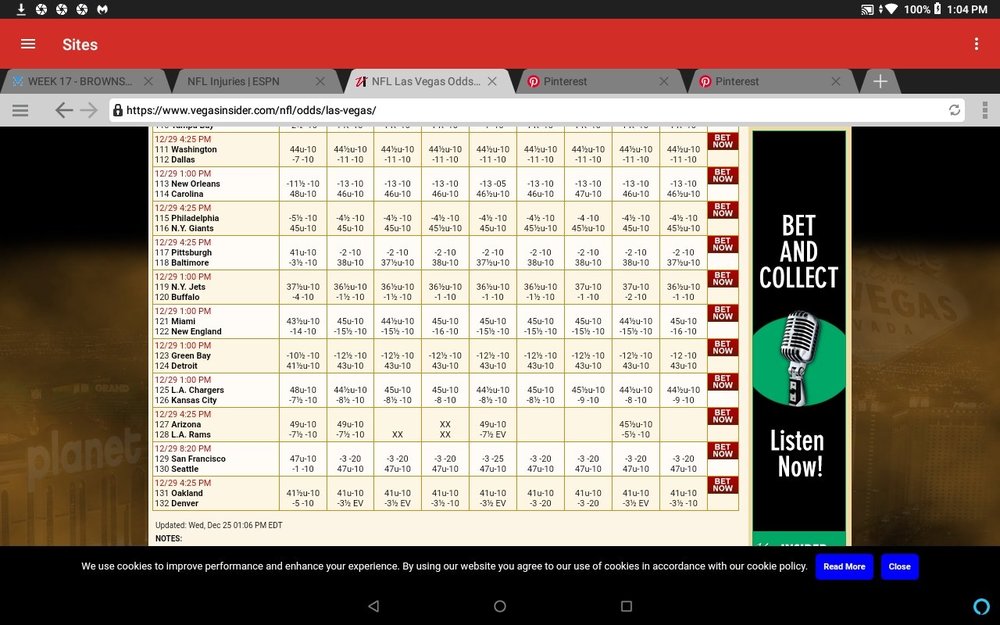Click Bet Now for L.A. Chargers vs Kansas City
The width and height of the screenshot is (1000, 625).
pos(723,382)
